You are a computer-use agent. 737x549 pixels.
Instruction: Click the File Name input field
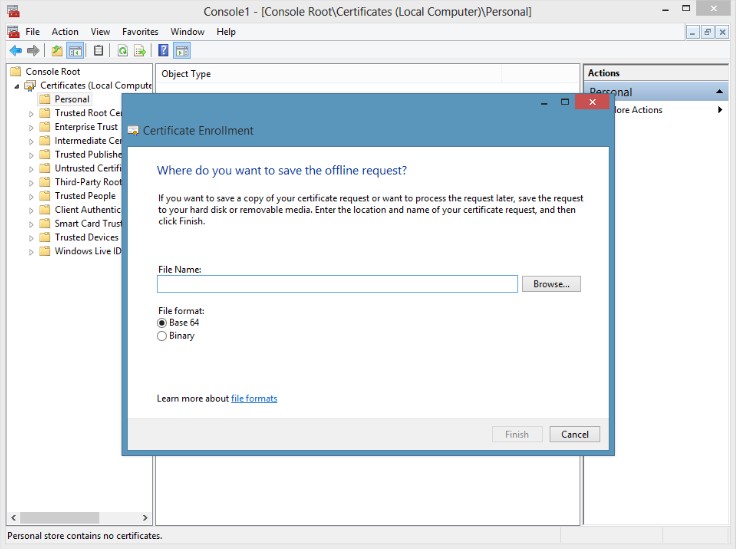click(x=337, y=284)
